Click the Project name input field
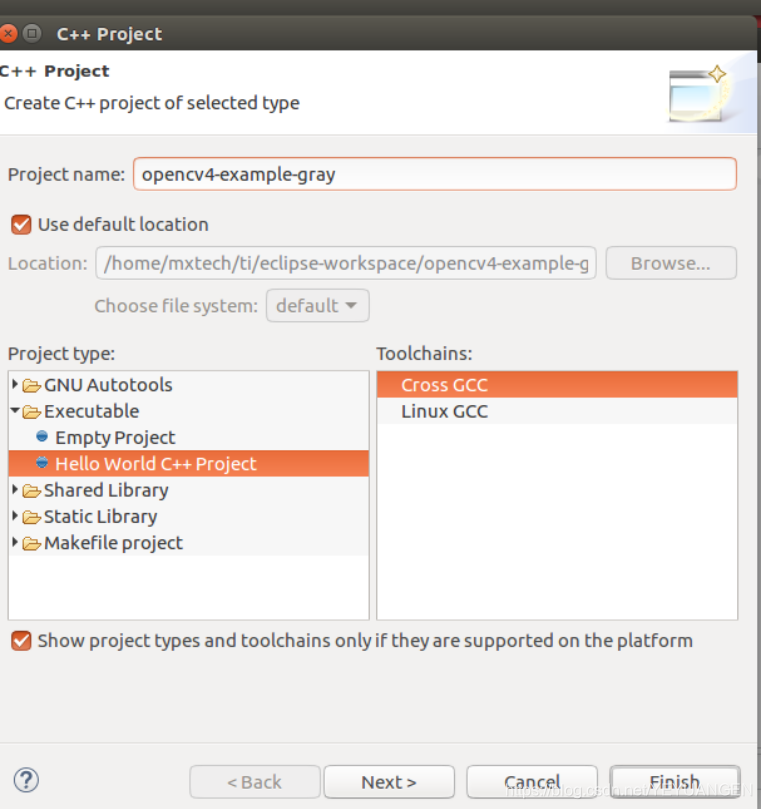Image resolution: width=762 pixels, height=809 pixels. pyautogui.click(x=434, y=174)
